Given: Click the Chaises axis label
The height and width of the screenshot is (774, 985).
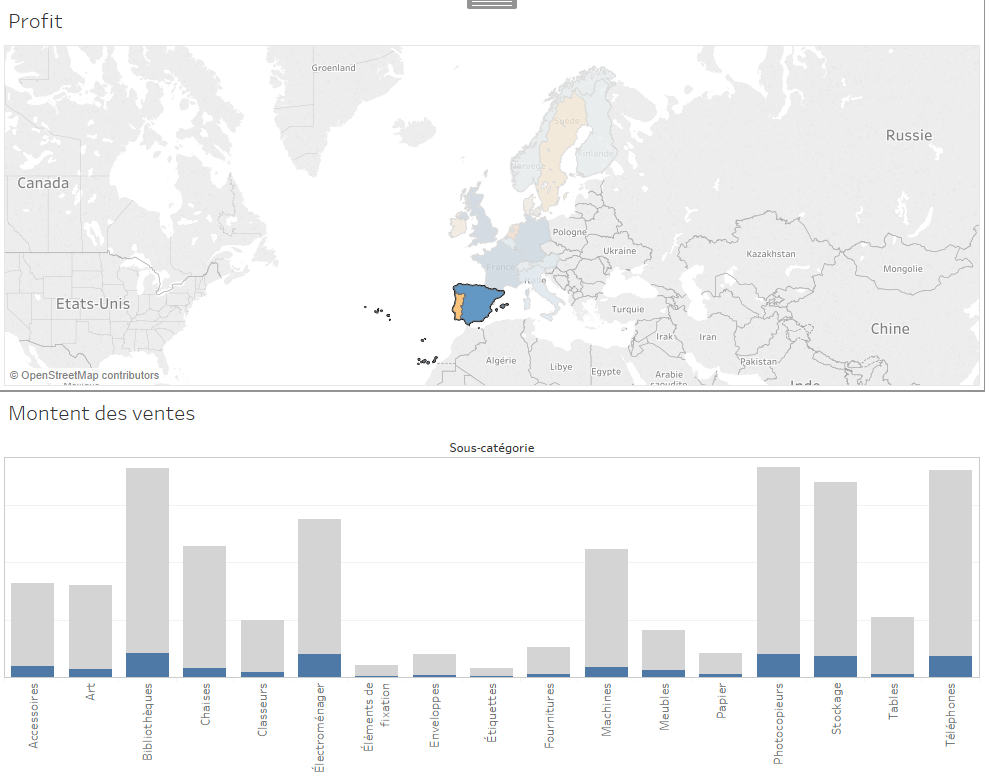Looking at the screenshot, I should click(205, 710).
